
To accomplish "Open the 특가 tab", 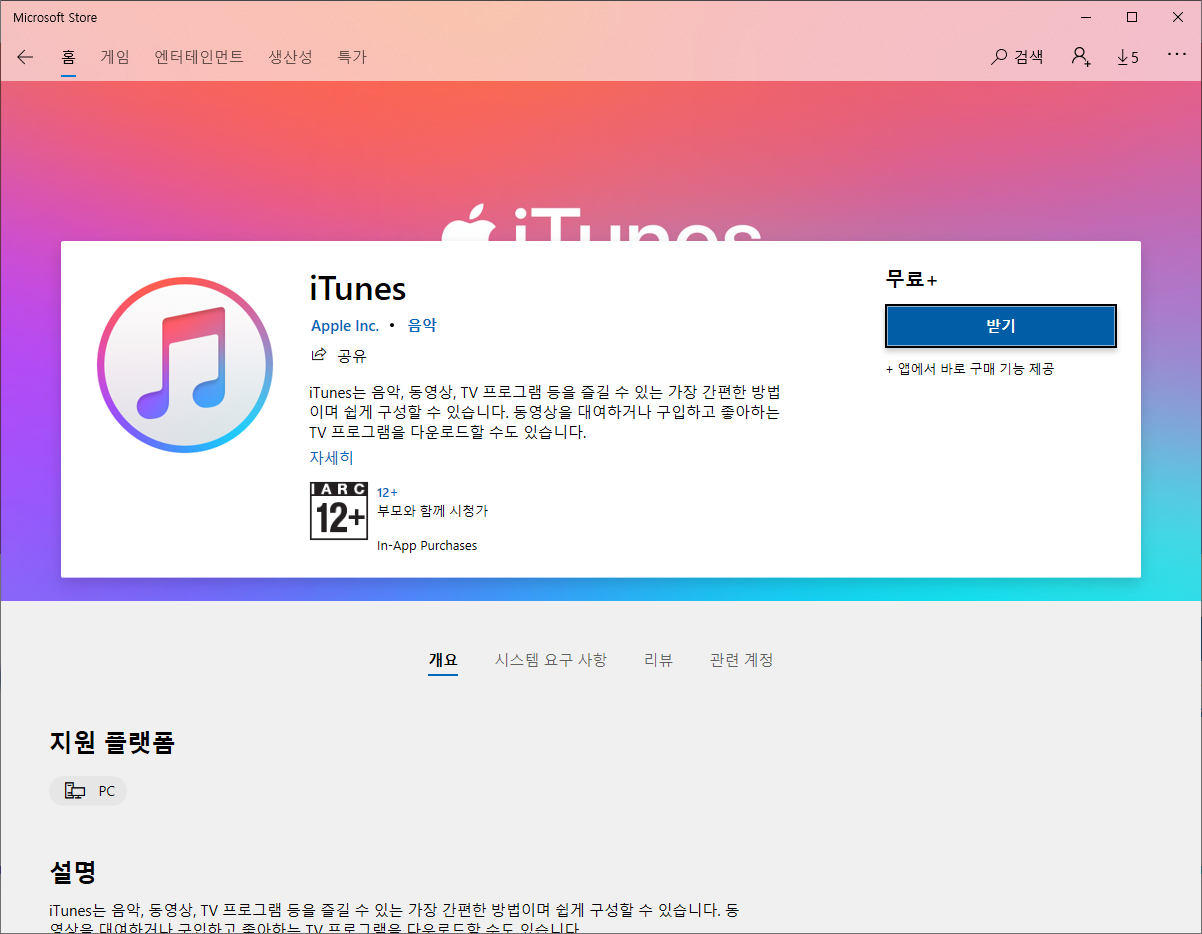I will 352,57.
